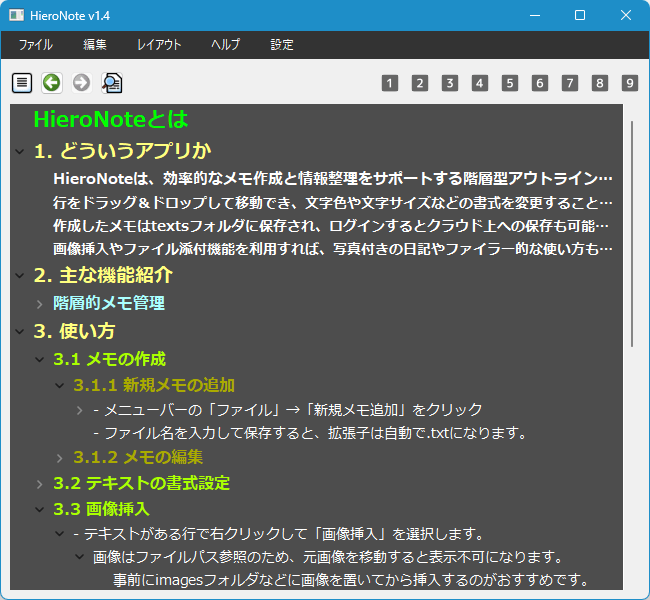Click the level 3 number button
This screenshot has height=600, width=650.
point(450,83)
